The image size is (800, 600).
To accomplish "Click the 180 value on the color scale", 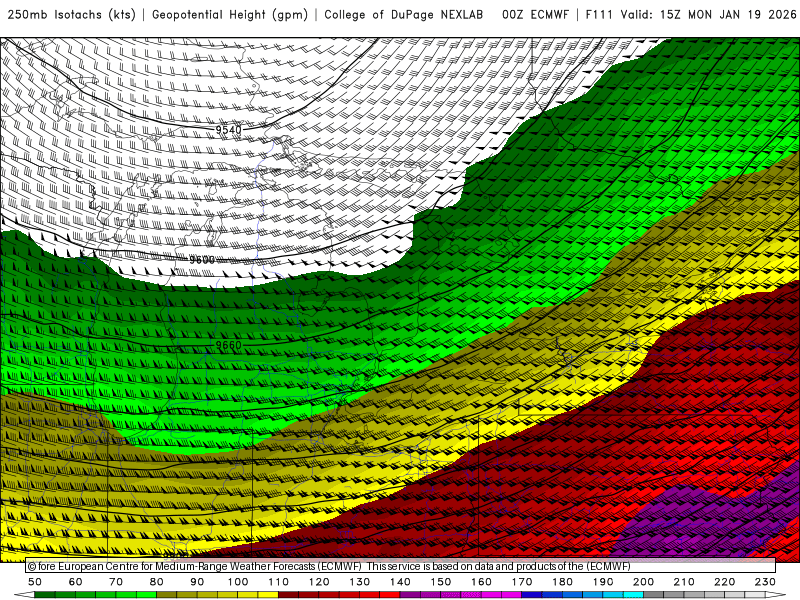I will click(x=562, y=582).
